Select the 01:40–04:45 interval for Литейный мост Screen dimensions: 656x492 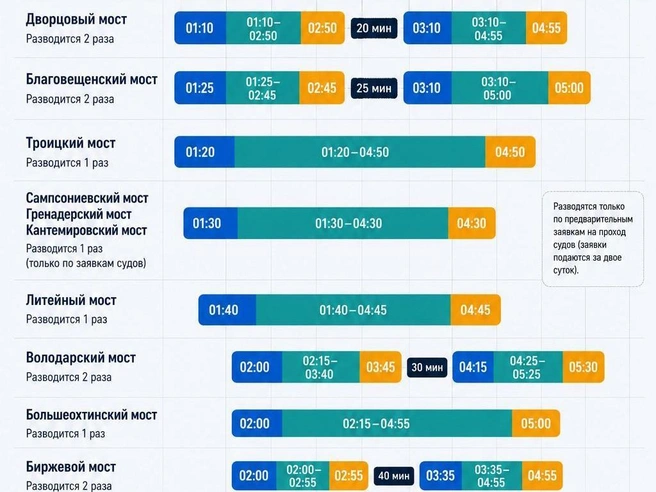pos(353,310)
